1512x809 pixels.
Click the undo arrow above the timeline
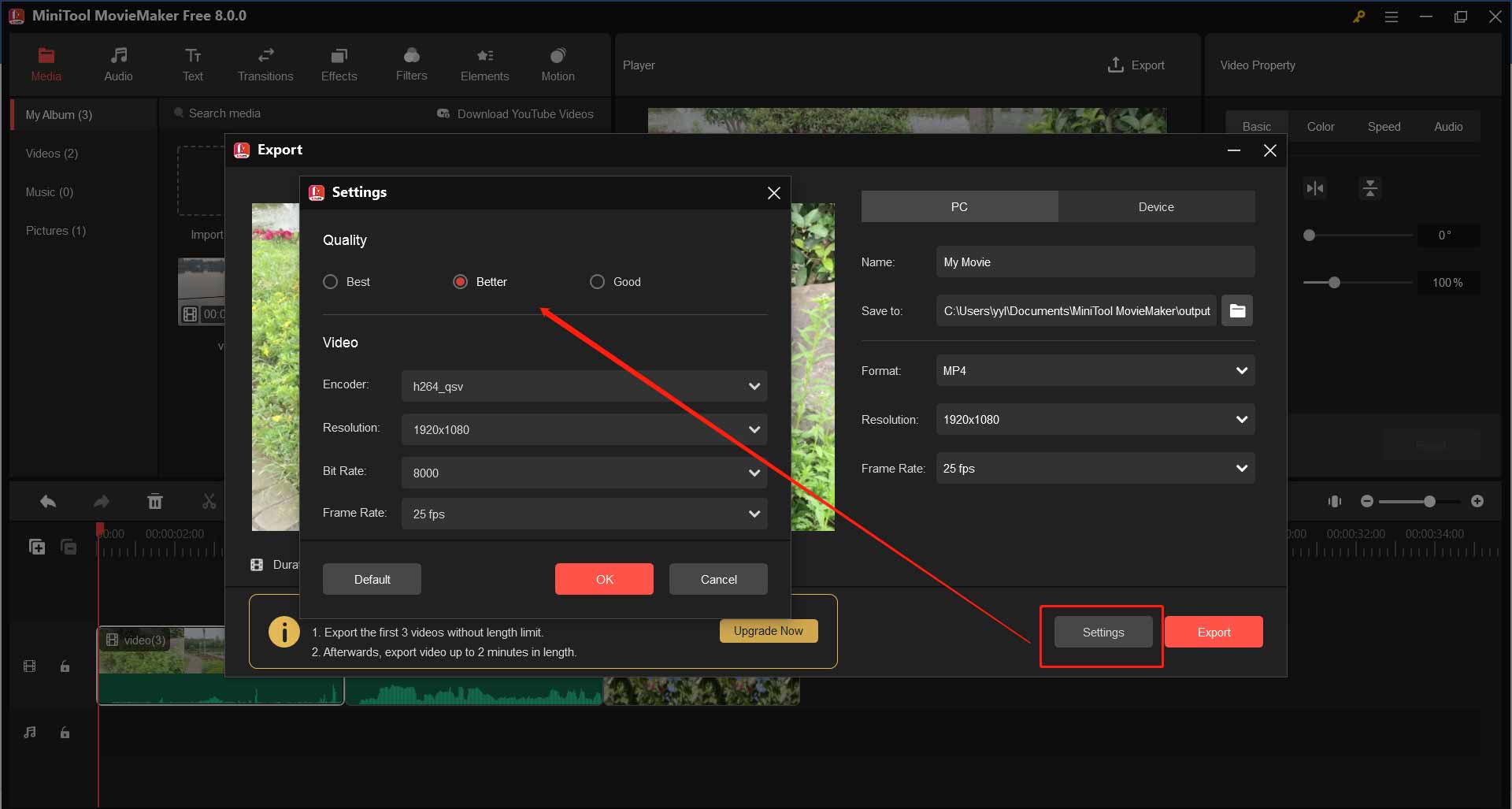pyautogui.click(x=47, y=500)
